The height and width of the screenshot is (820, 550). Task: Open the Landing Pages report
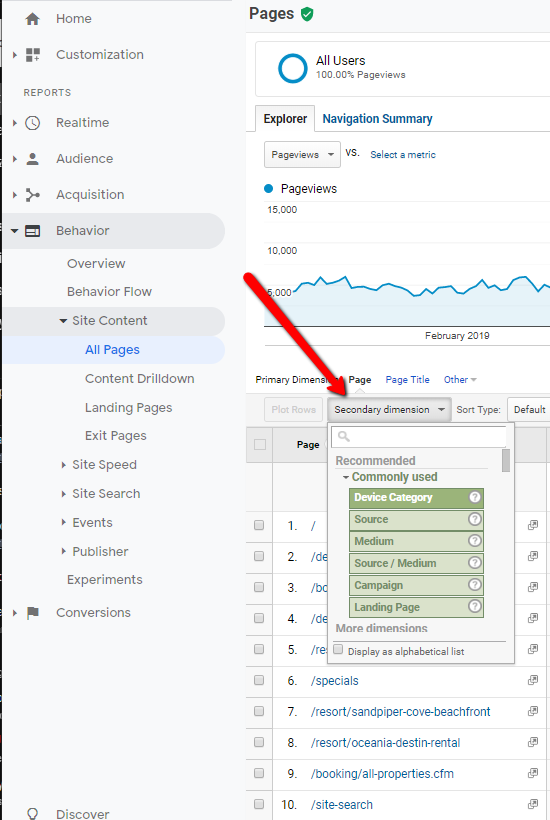coord(129,408)
